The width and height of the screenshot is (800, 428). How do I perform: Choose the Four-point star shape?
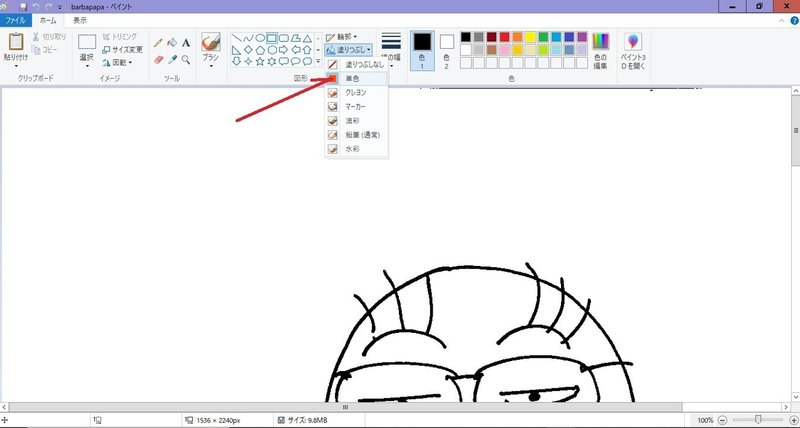(x=248, y=61)
